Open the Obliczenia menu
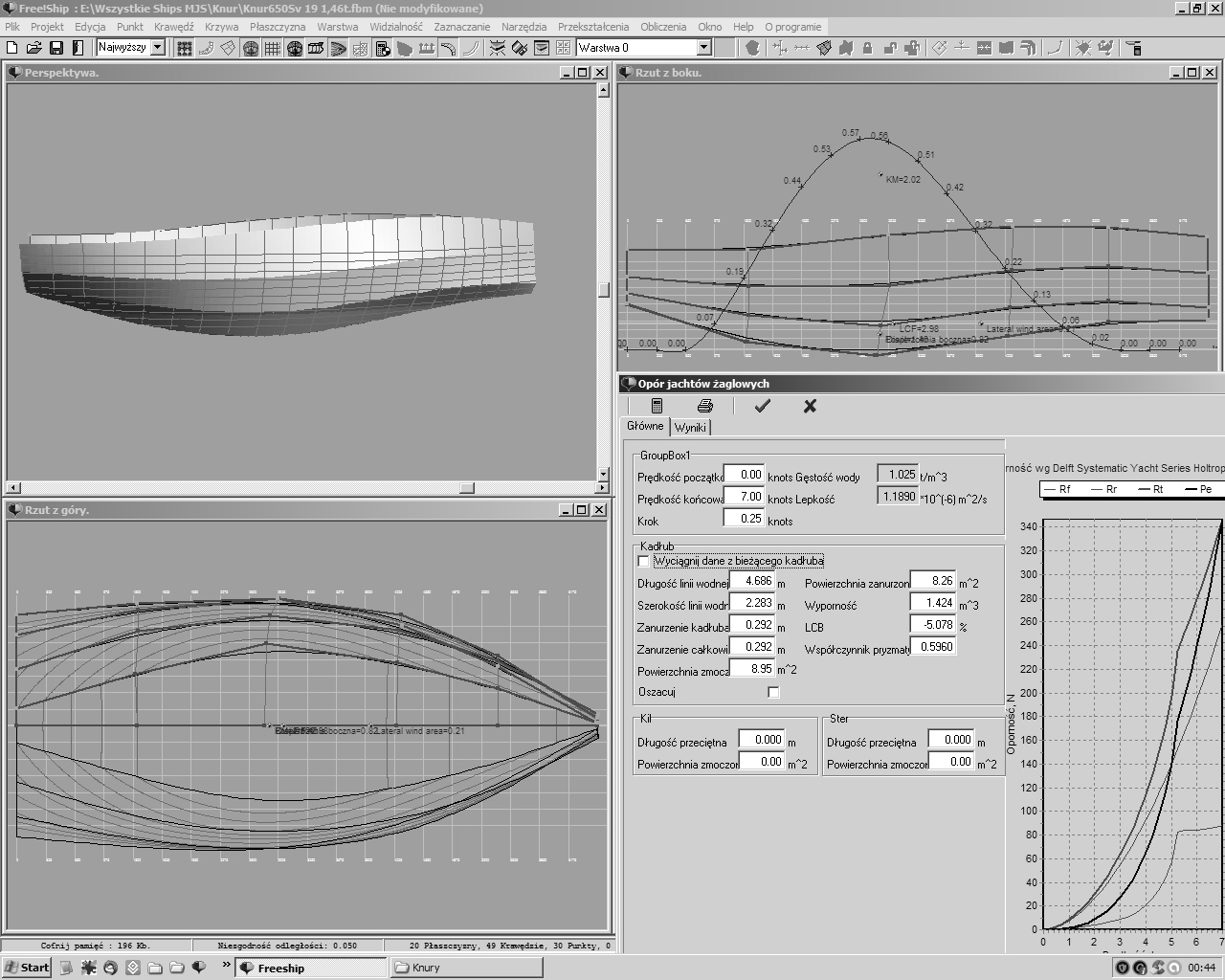 click(x=663, y=27)
